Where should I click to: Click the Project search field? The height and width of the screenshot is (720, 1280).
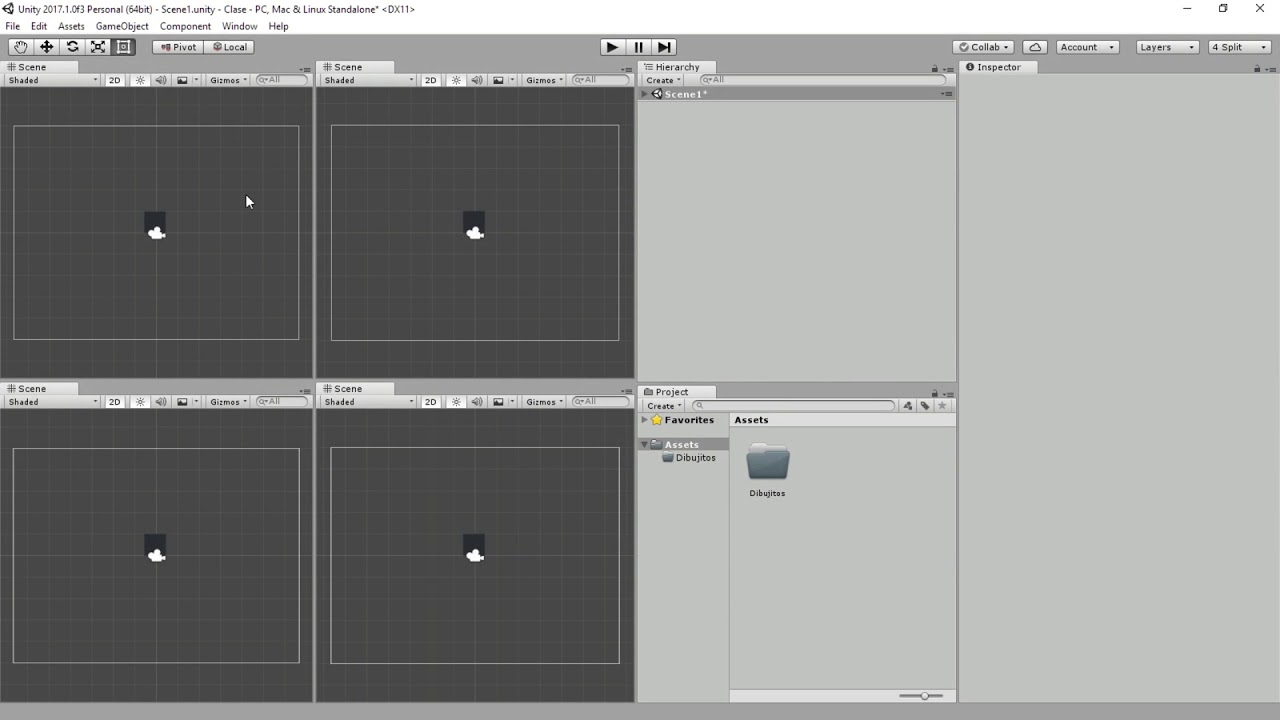(793, 406)
